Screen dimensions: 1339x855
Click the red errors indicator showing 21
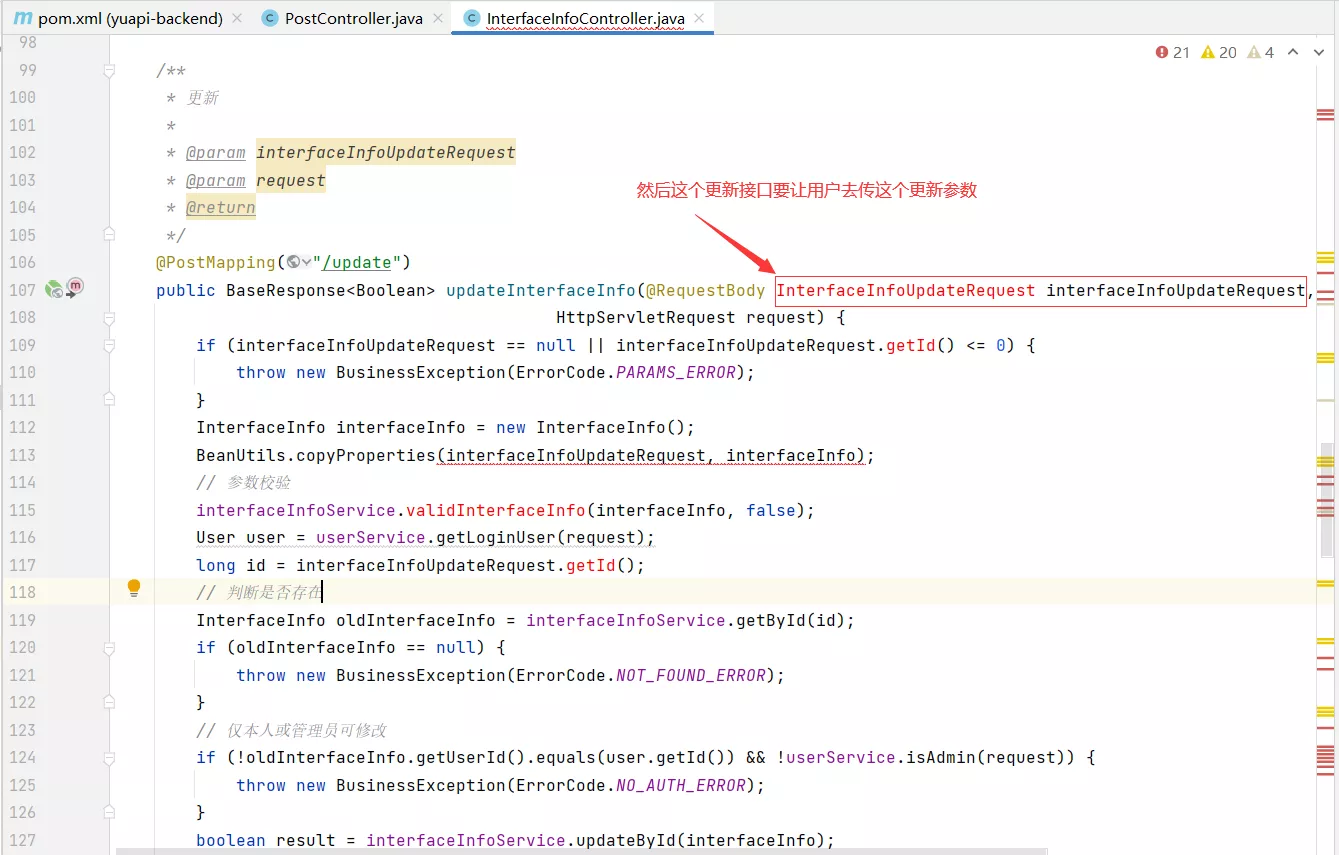click(x=1173, y=52)
